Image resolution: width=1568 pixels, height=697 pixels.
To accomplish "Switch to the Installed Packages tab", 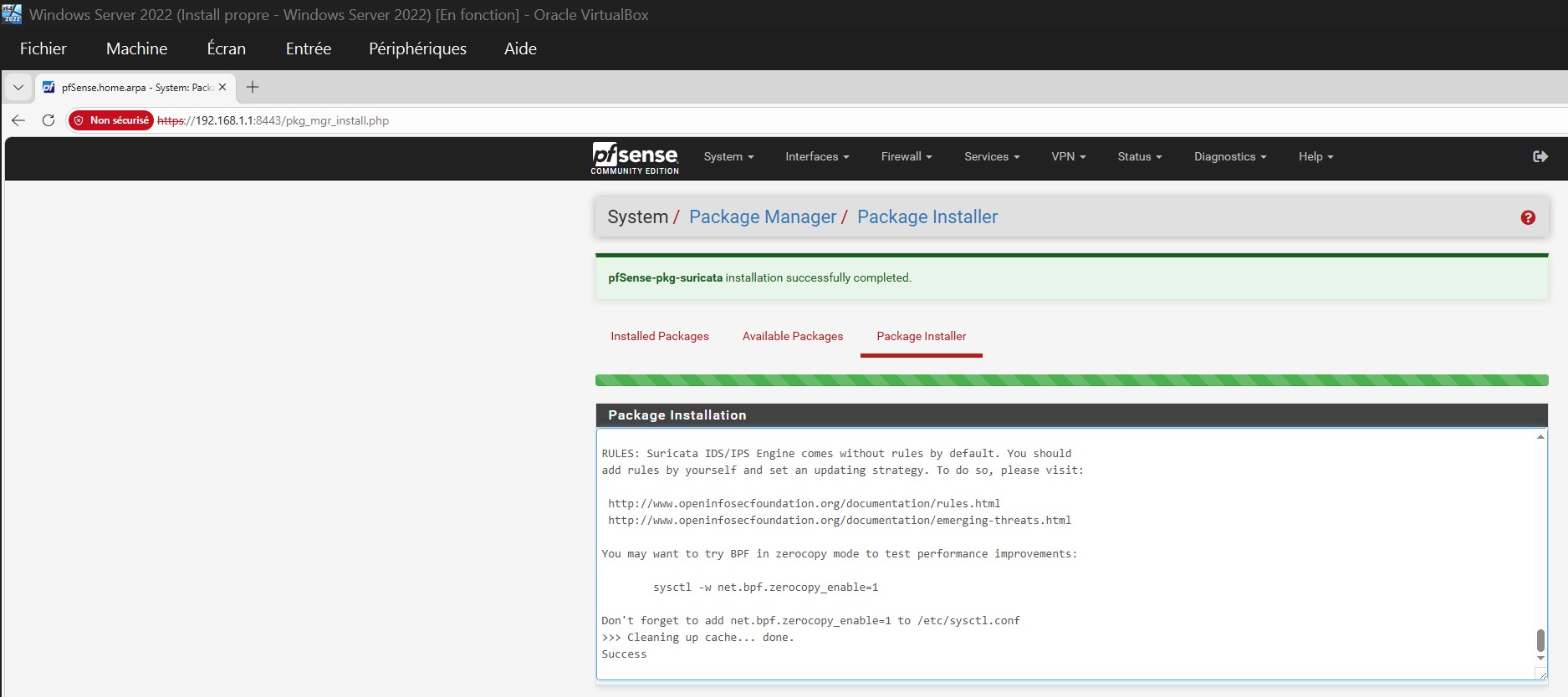I will click(x=660, y=336).
